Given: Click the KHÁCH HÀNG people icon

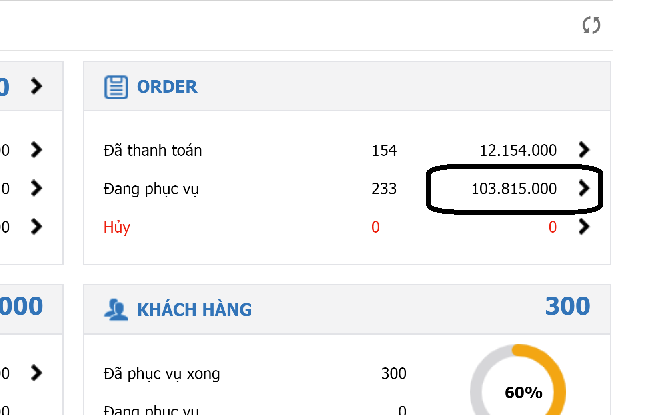Looking at the screenshot, I should (x=115, y=310).
